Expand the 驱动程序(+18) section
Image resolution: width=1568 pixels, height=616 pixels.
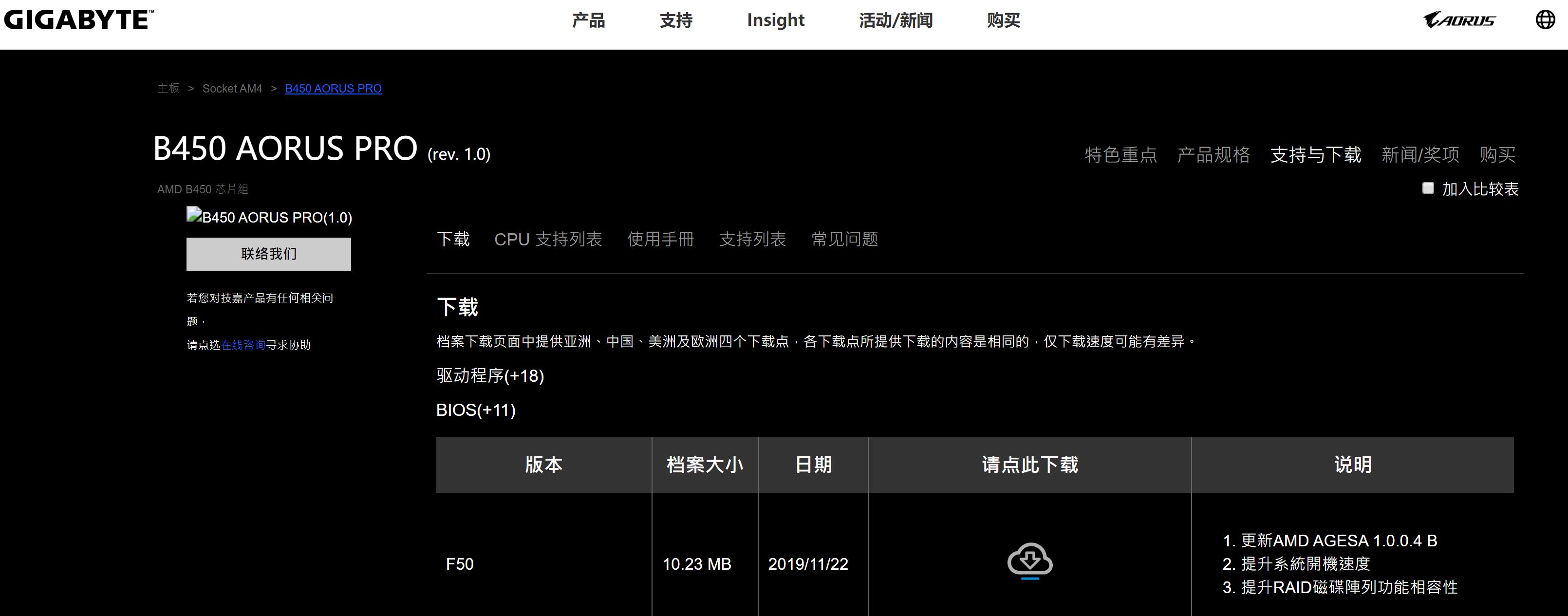click(490, 375)
